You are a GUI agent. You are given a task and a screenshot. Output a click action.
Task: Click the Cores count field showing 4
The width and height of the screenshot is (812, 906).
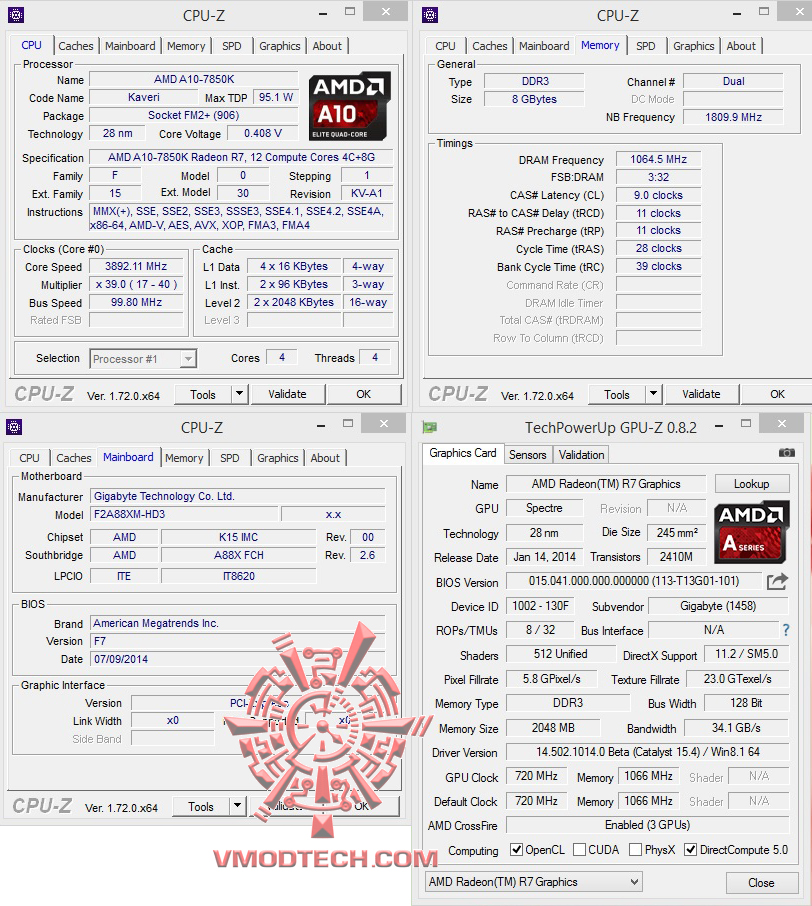pyautogui.click(x=282, y=357)
